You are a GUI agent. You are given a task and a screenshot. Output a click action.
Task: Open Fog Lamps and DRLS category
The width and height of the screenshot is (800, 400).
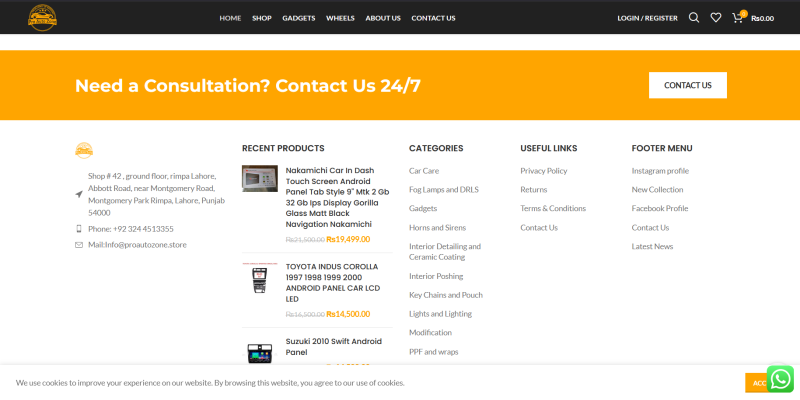(x=443, y=190)
